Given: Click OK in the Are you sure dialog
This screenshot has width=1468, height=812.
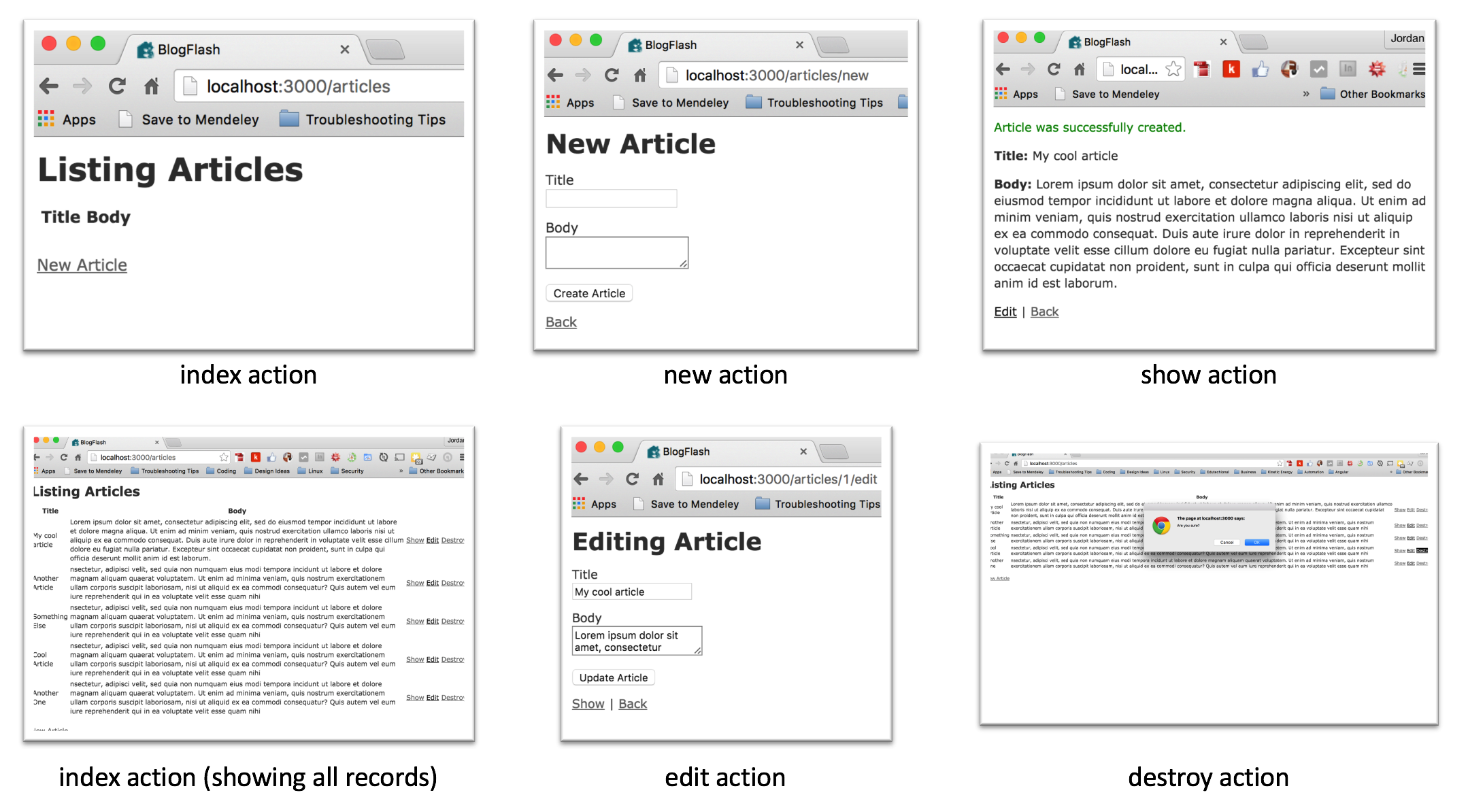Looking at the screenshot, I should [x=1256, y=543].
